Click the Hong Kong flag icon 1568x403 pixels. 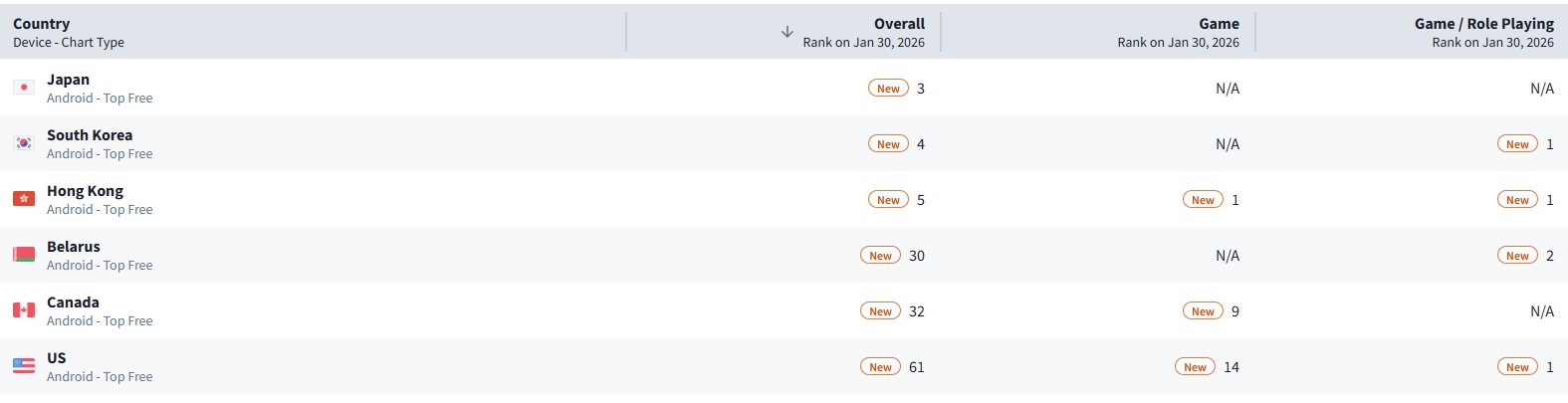24,199
